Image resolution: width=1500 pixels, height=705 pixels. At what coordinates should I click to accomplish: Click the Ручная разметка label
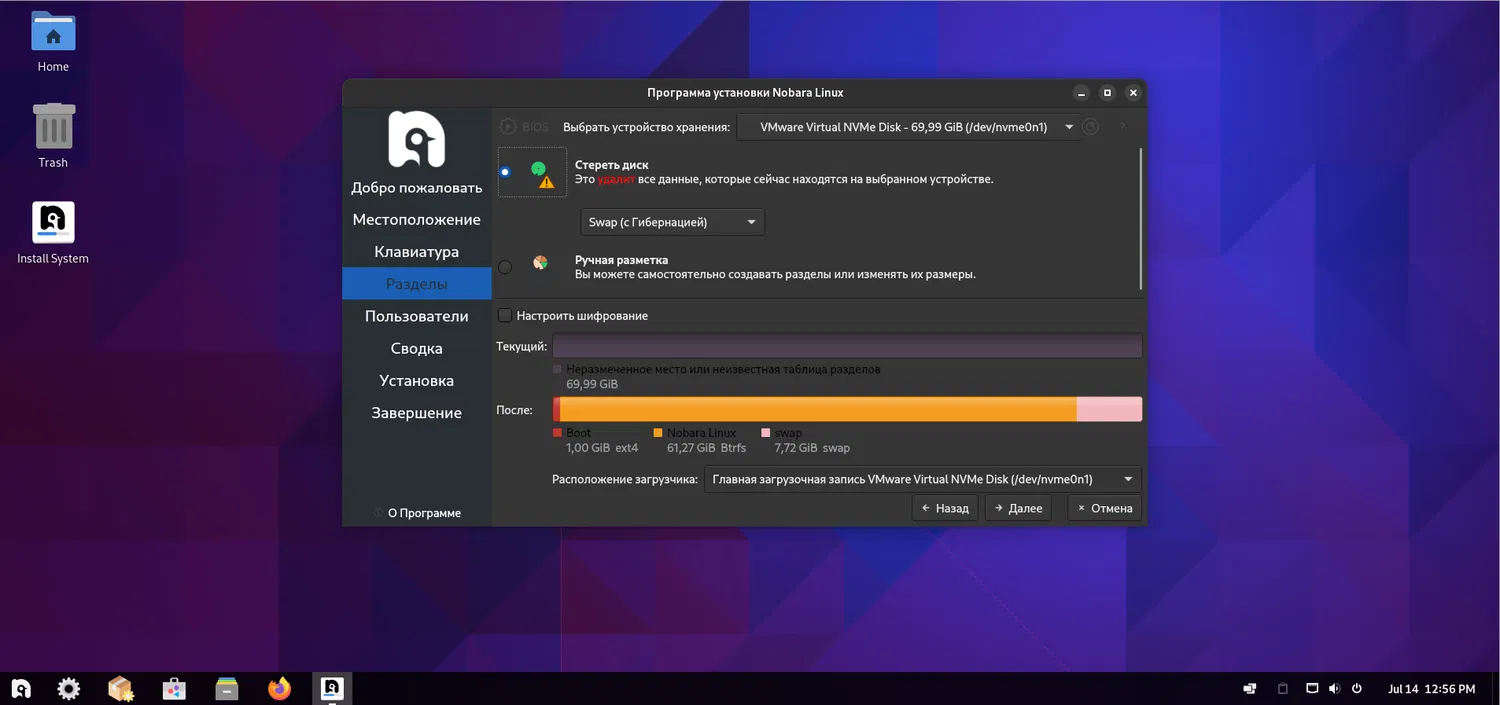621,260
